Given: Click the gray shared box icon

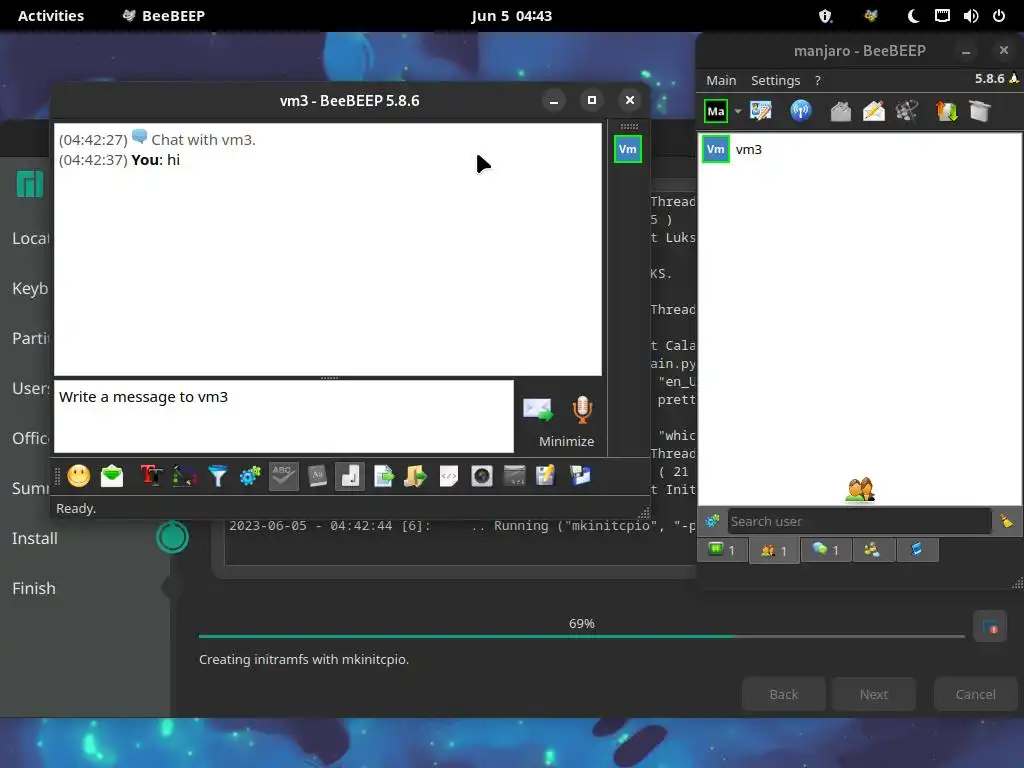Looking at the screenshot, I should [980, 111].
